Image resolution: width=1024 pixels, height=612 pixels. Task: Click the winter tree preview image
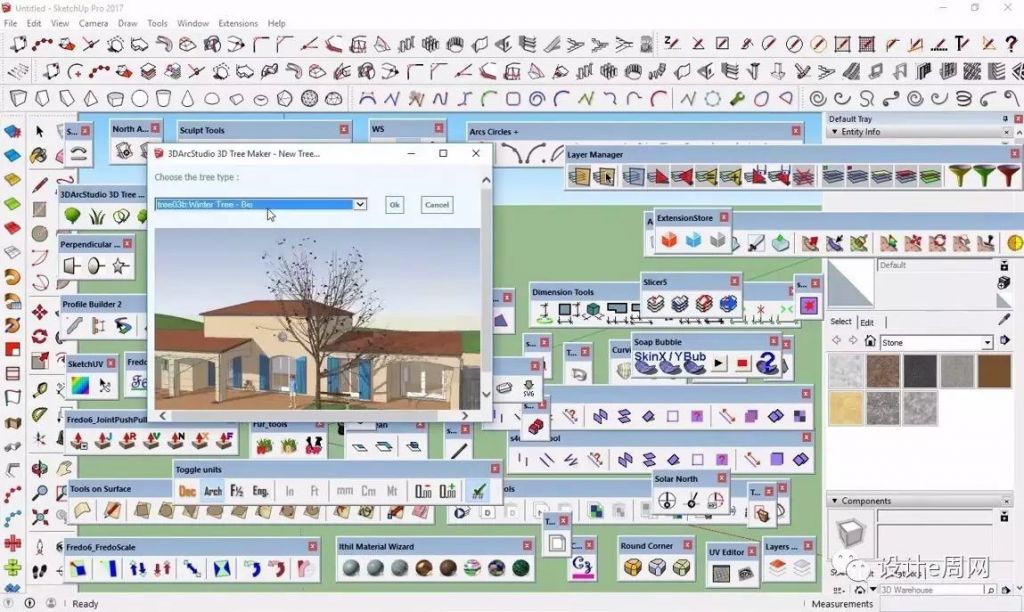click(317, 319)
